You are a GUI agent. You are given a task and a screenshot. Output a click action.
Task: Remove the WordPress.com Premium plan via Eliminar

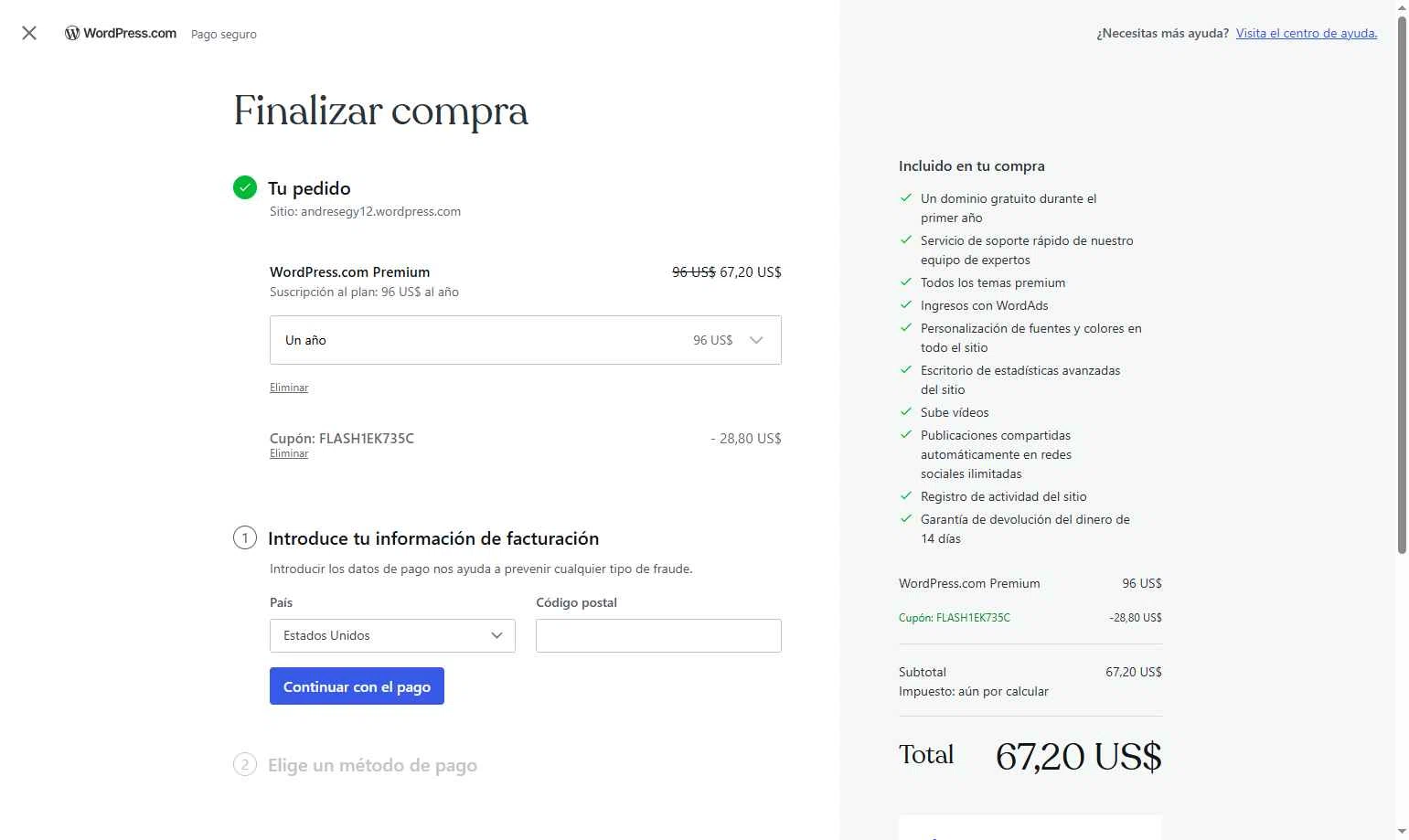(x=289, y=388)
